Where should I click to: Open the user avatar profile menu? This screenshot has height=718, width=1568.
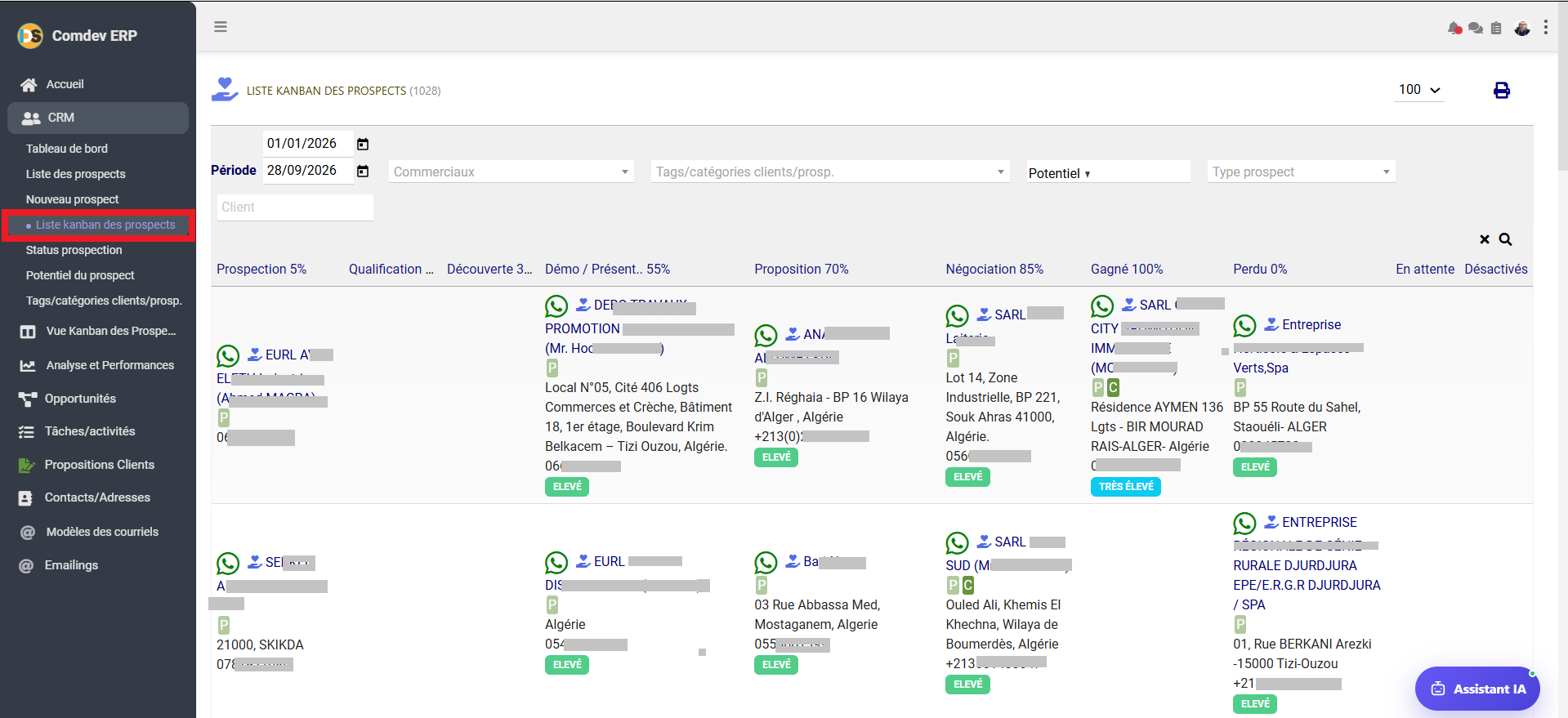pyautogui.click(x=1522, y=29)
